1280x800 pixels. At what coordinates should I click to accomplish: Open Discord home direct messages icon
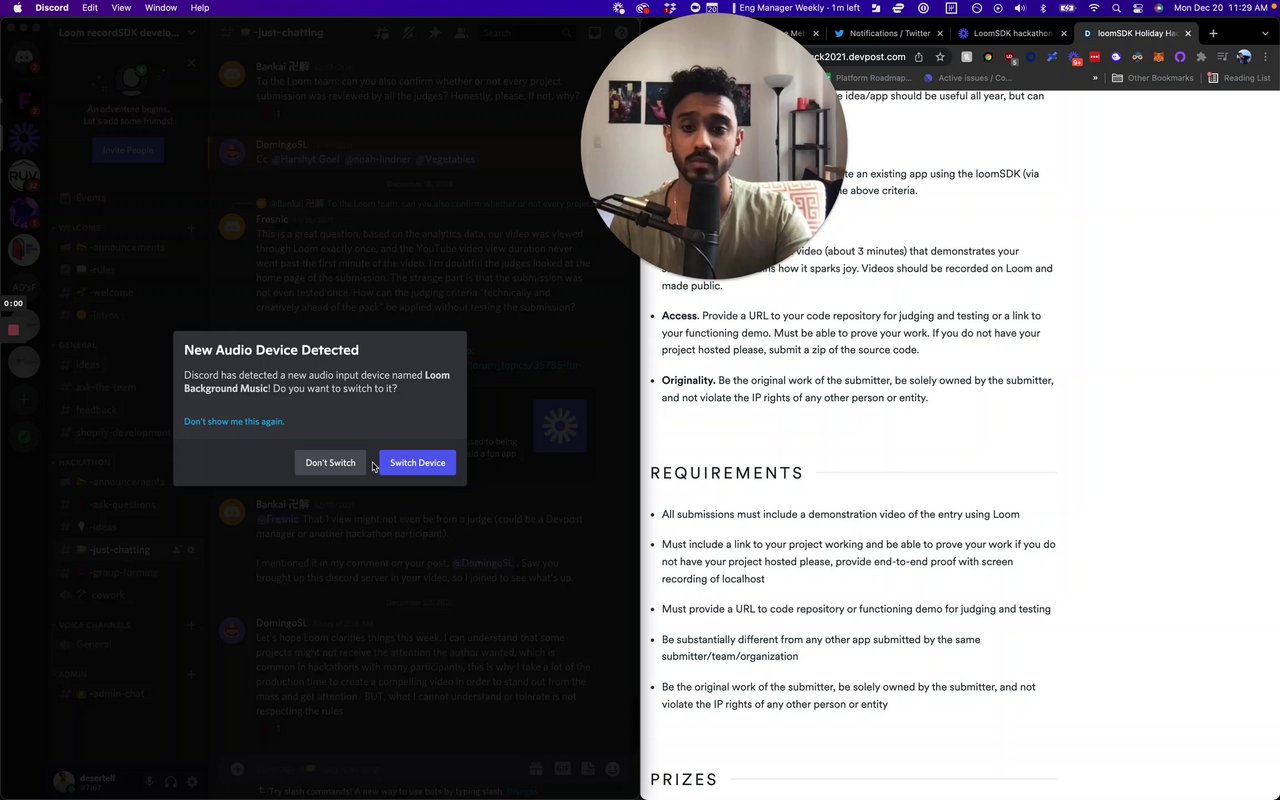pyautogui.click(x=24, y=58)
